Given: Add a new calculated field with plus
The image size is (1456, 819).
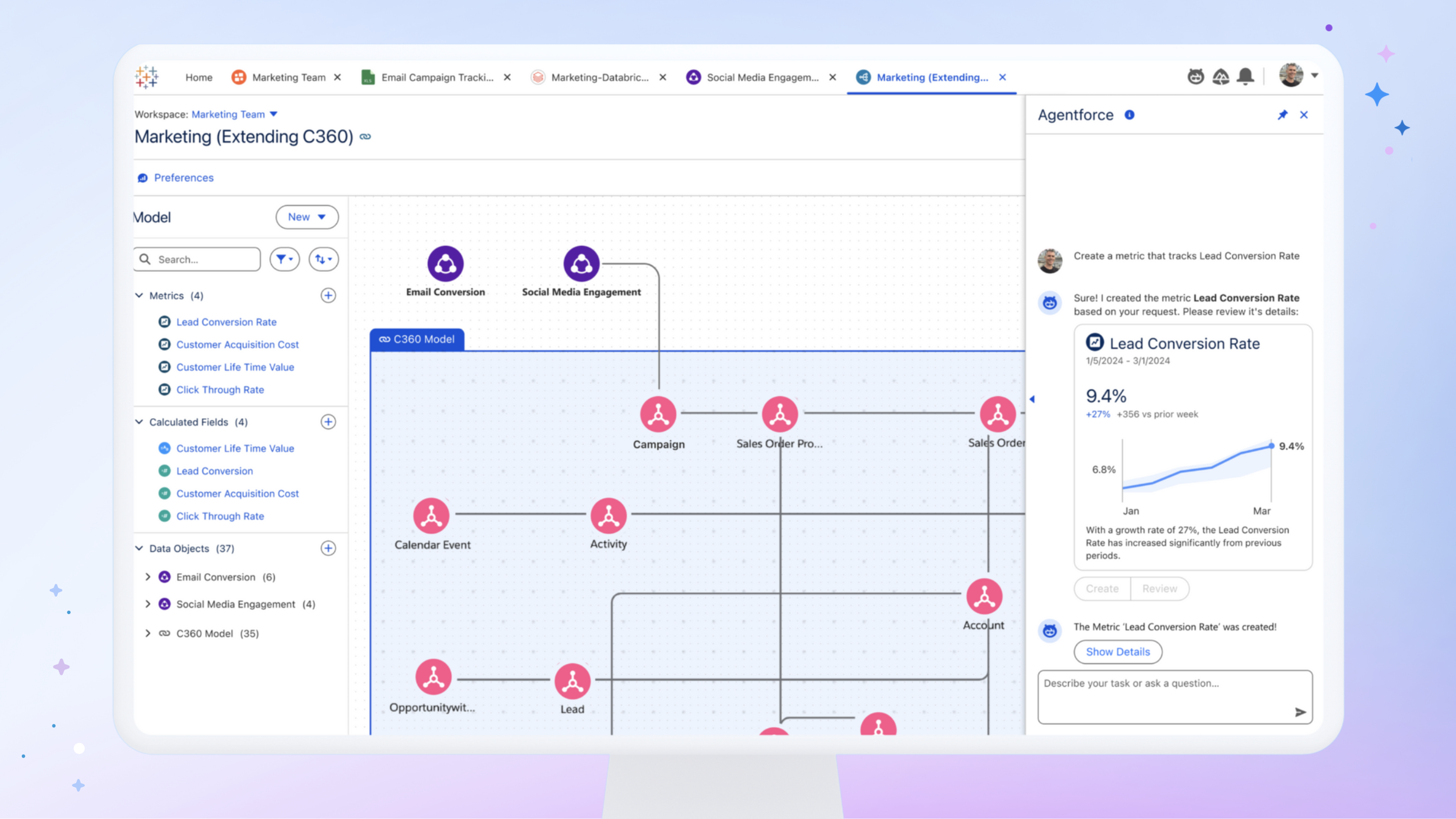Looking at the screenshot, I should [328, 422].
